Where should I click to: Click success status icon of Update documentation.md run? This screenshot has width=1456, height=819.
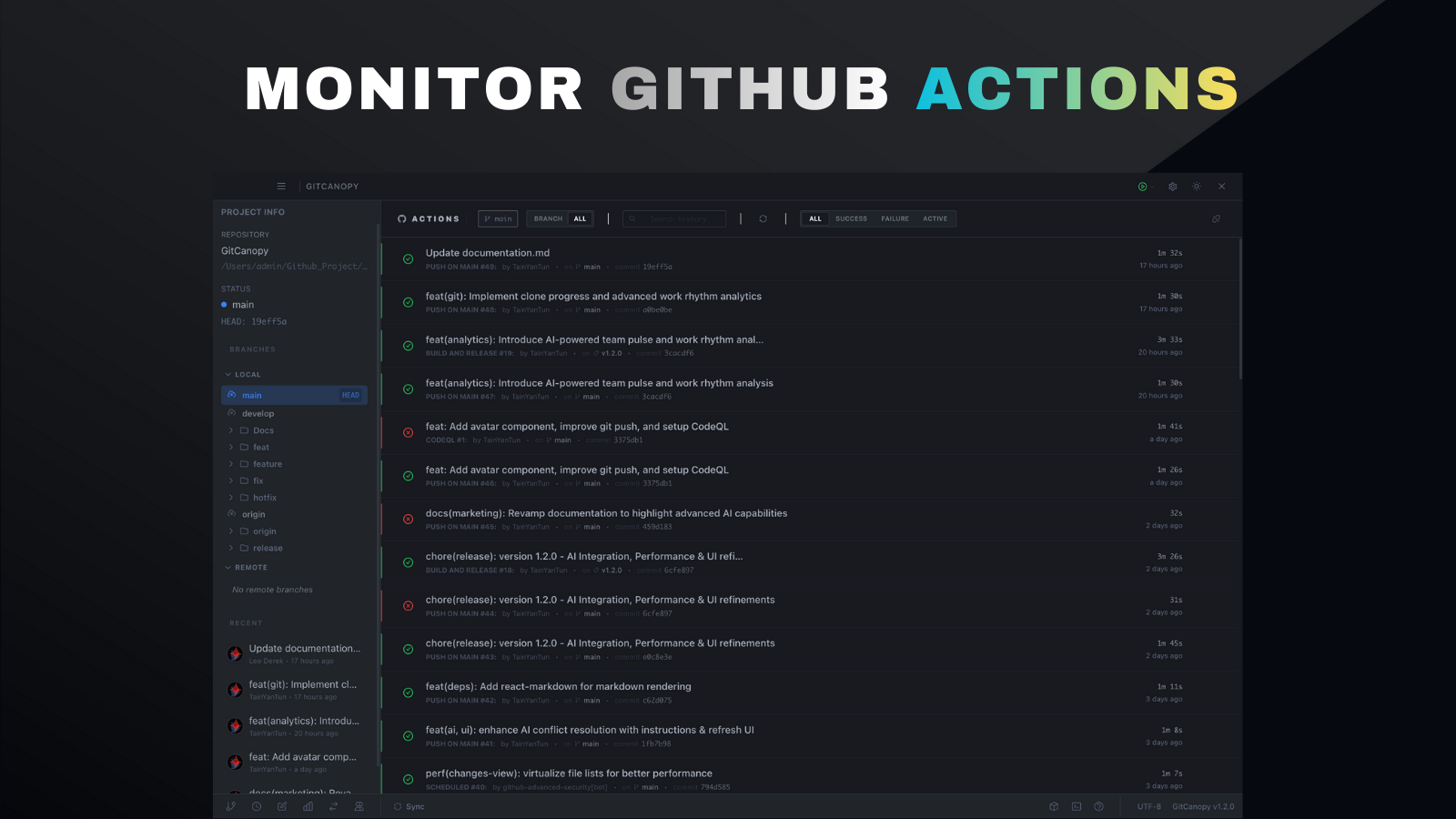click(x=408, y=259)
